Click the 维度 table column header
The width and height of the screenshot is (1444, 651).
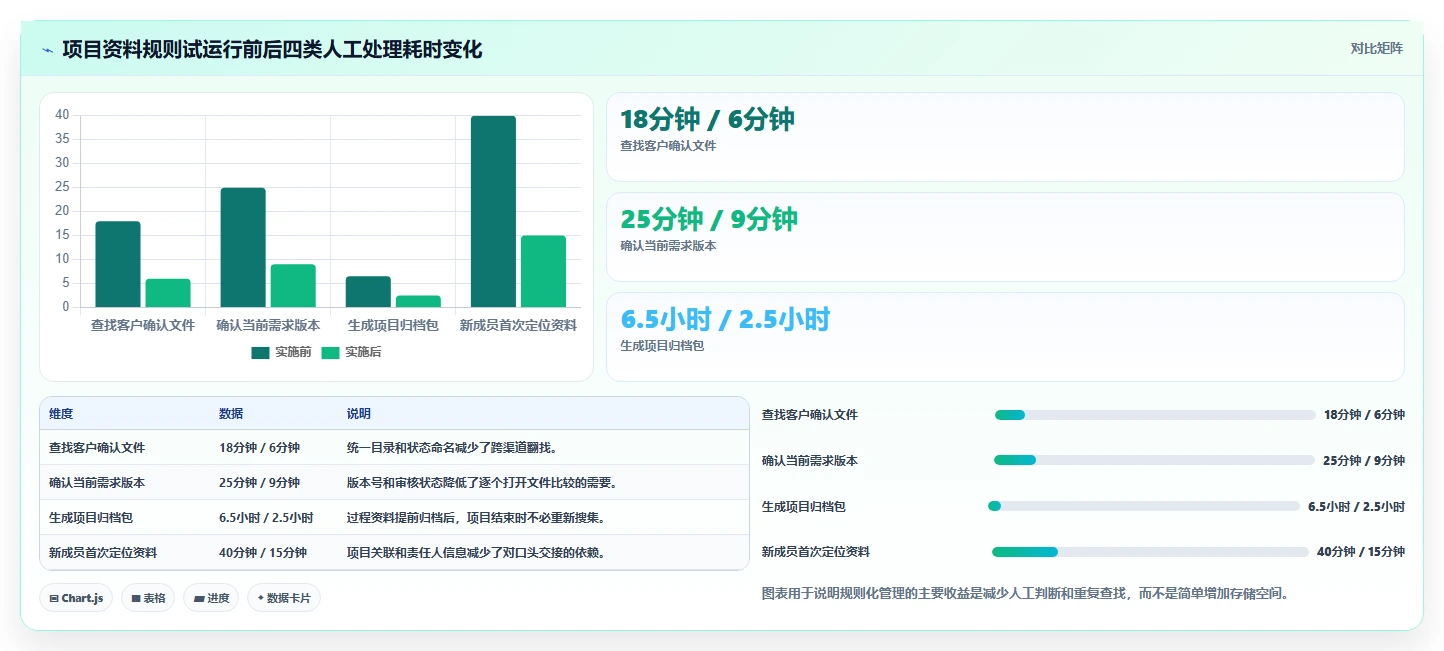coord(61,414)
